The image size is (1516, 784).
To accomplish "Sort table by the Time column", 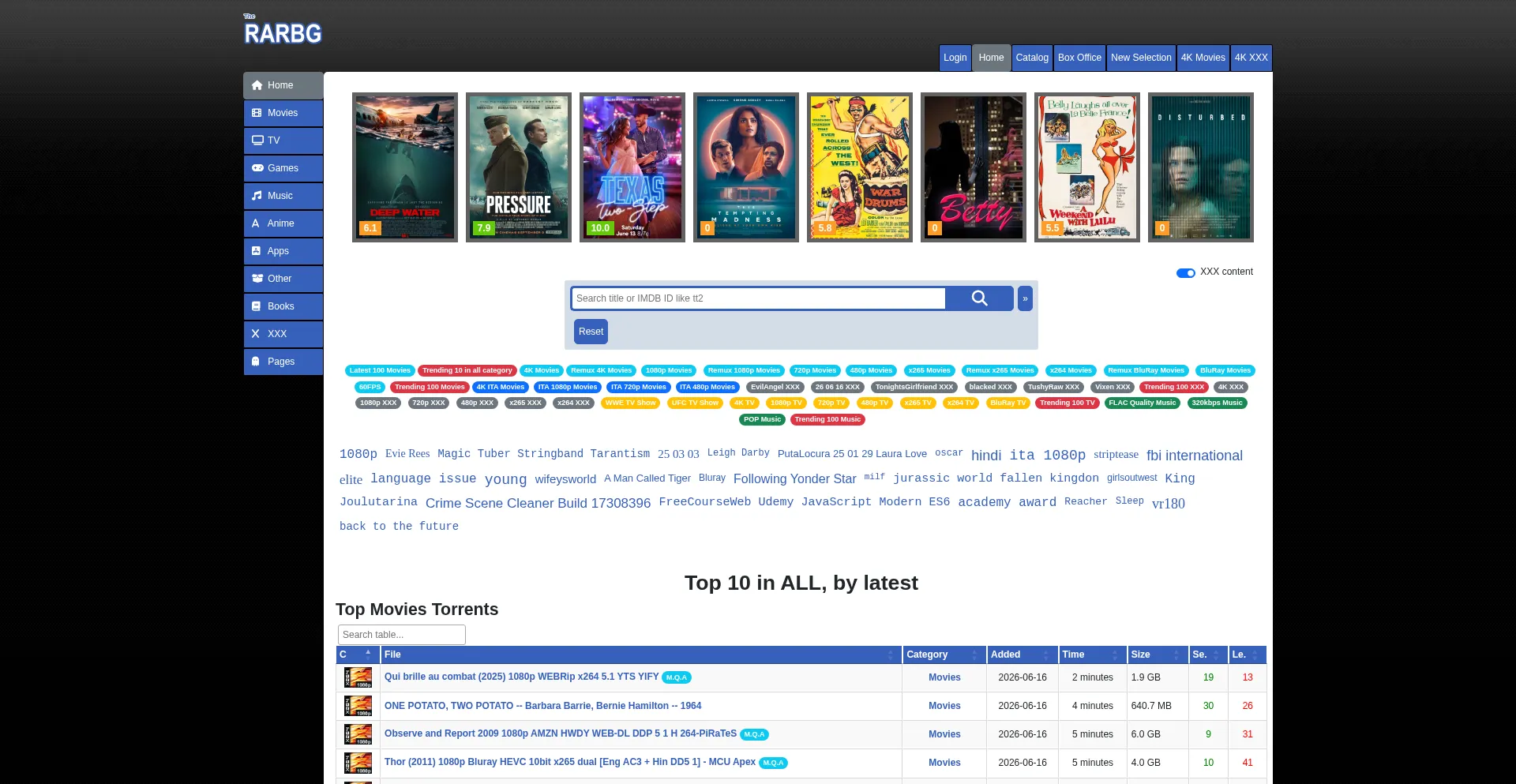I will pos(1093,655).
